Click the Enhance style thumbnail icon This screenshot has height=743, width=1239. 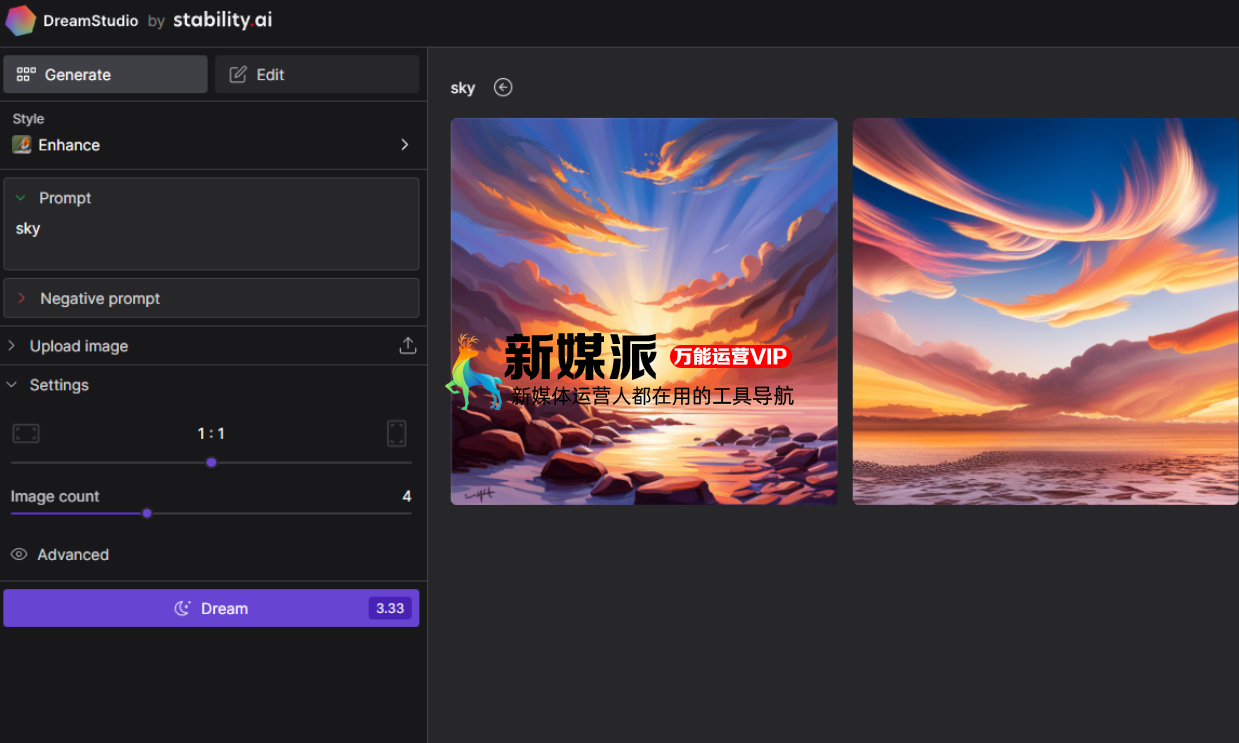click(x=21, y=145)
